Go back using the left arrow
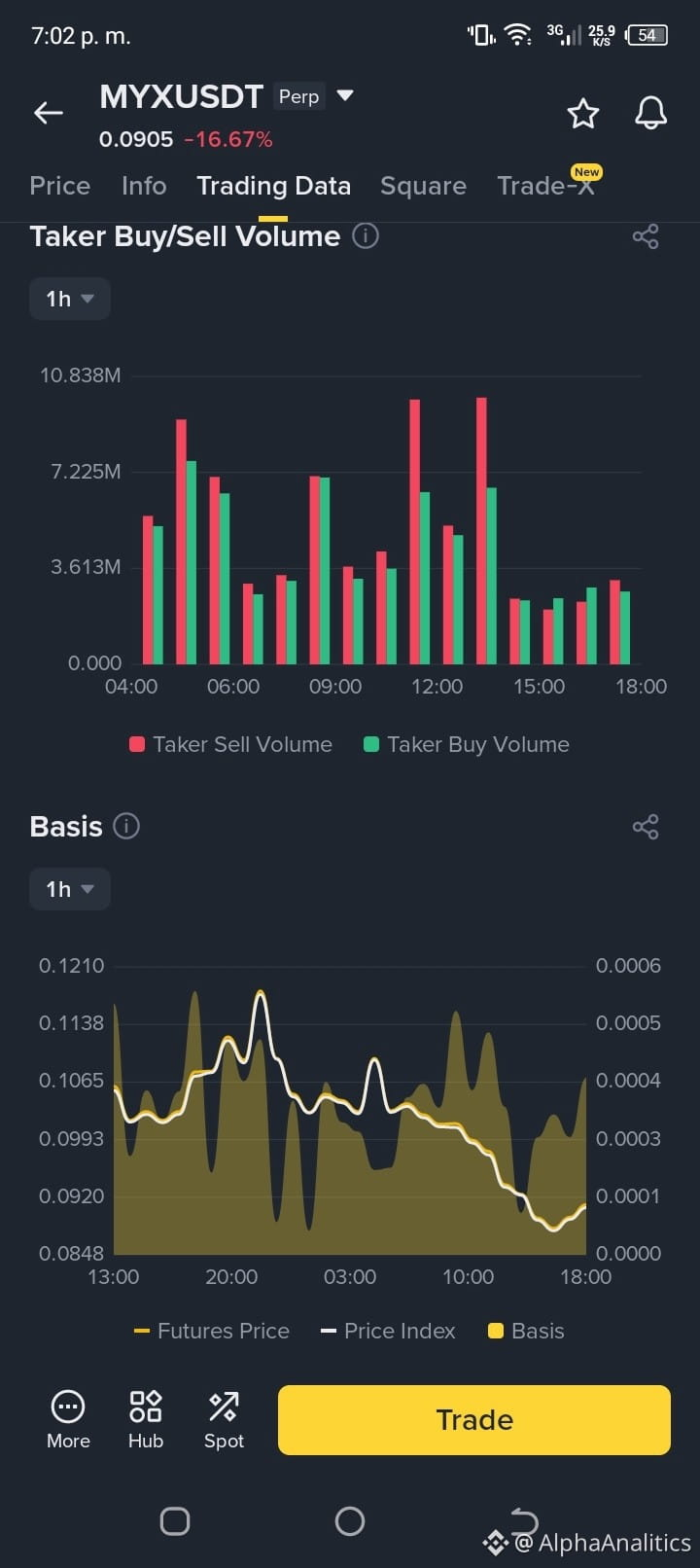Image resolution: width=700 pixels, height=1568 pixels. pyautogui.click(x=49, y=113)
